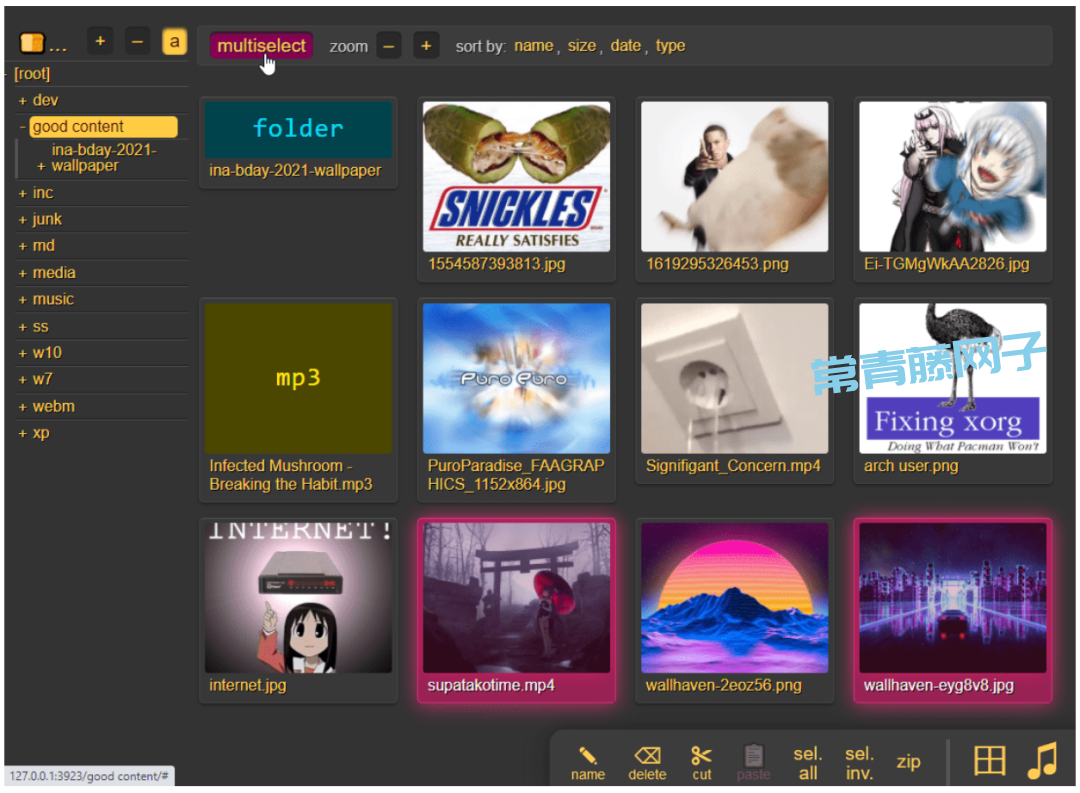Toggle the multiselect mode button
1080x793 pixels.
coord(261,46)
